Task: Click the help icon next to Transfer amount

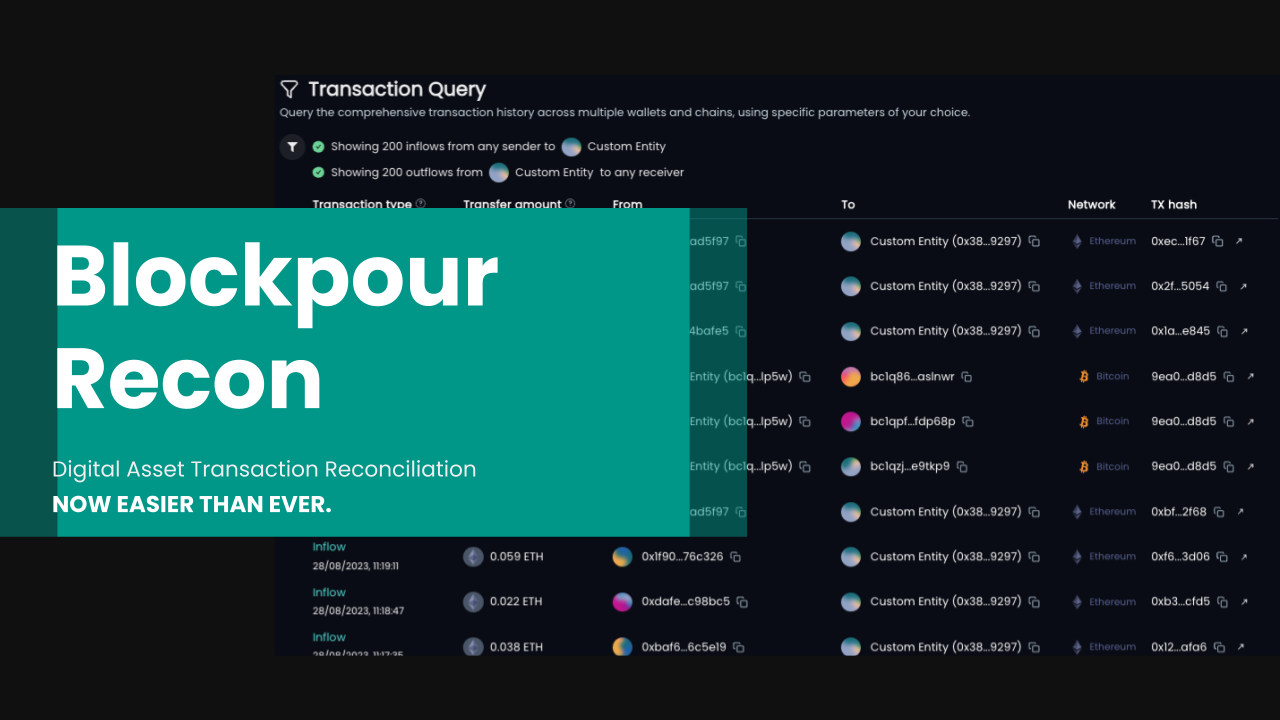Action: click(570, 203)
